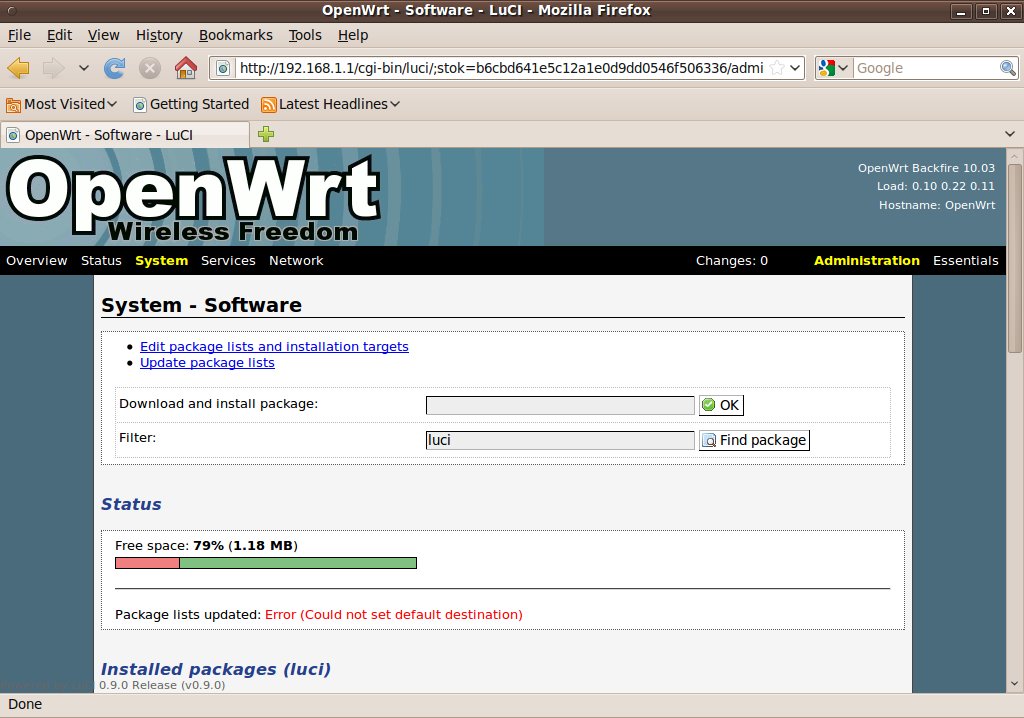Open the Bookmarks menu
The width and height of the screenshot is (1024, 718).
[x=235, y=35]
